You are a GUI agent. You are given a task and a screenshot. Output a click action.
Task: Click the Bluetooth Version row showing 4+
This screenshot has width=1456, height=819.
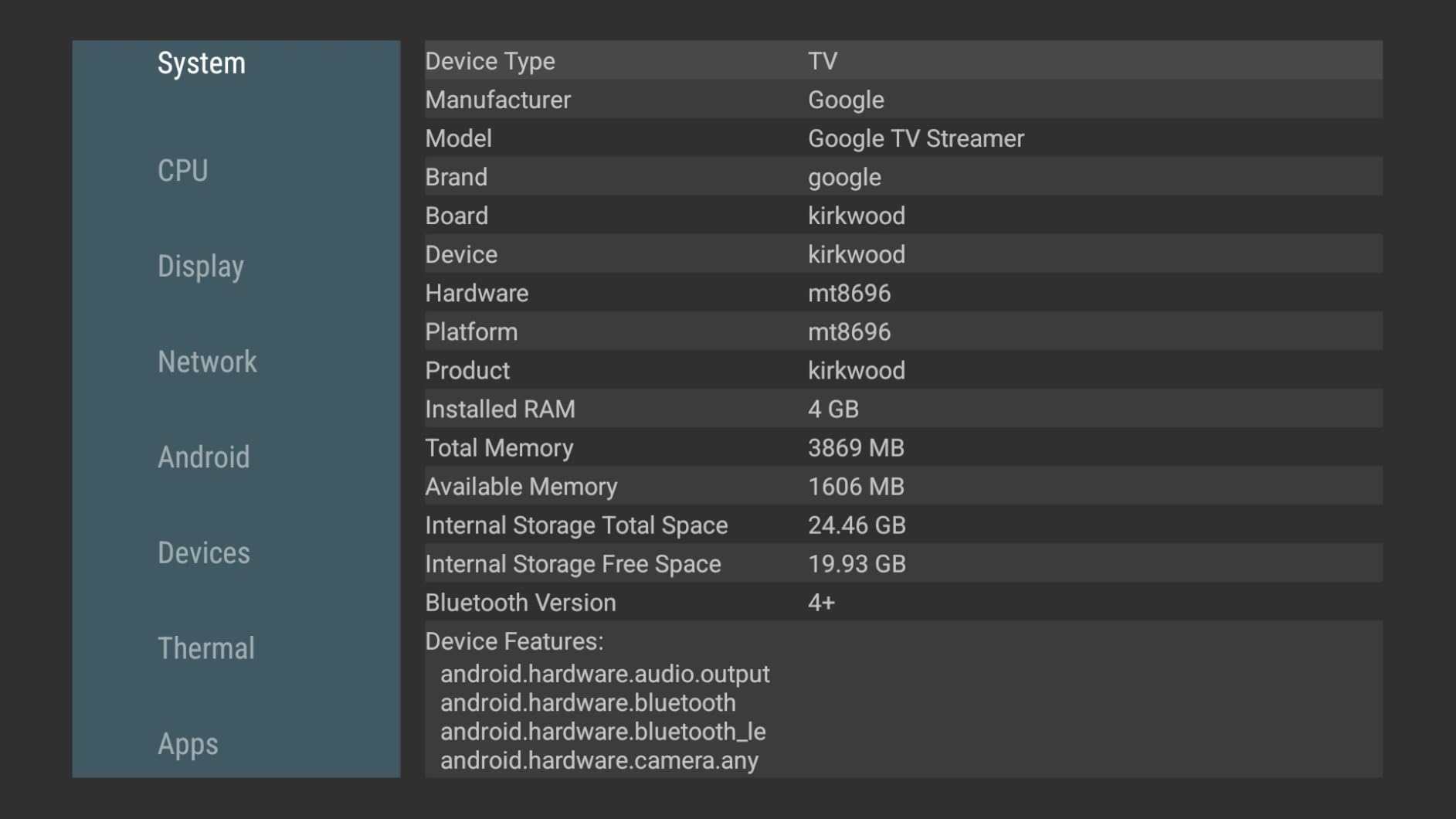pyautogui.click(x=850, y=602)
